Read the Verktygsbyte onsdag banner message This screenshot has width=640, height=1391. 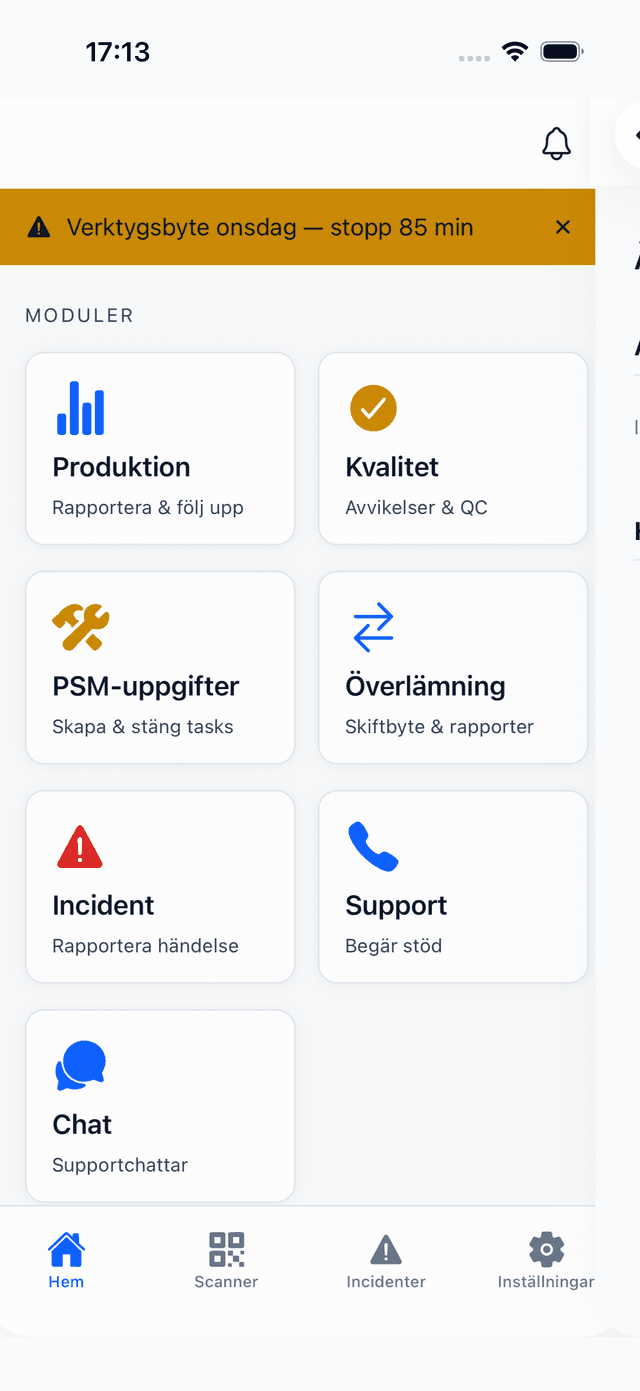point(270,227)
